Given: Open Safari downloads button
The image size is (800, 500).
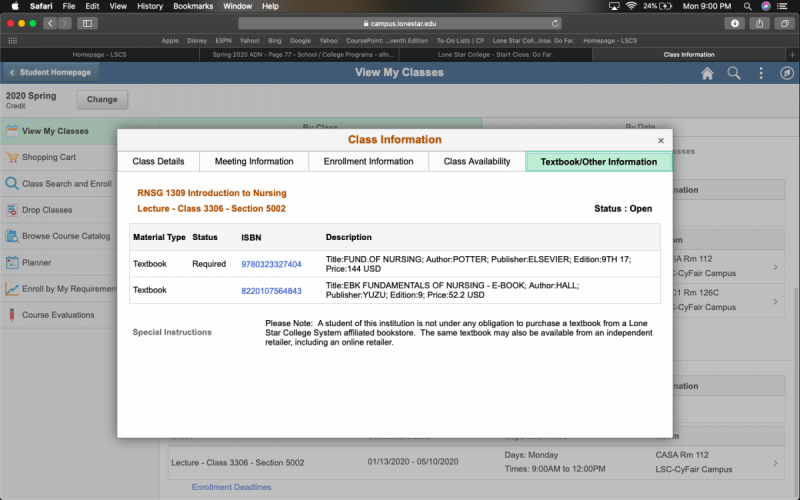Looking at the screenshot, I should click(735, 23).
